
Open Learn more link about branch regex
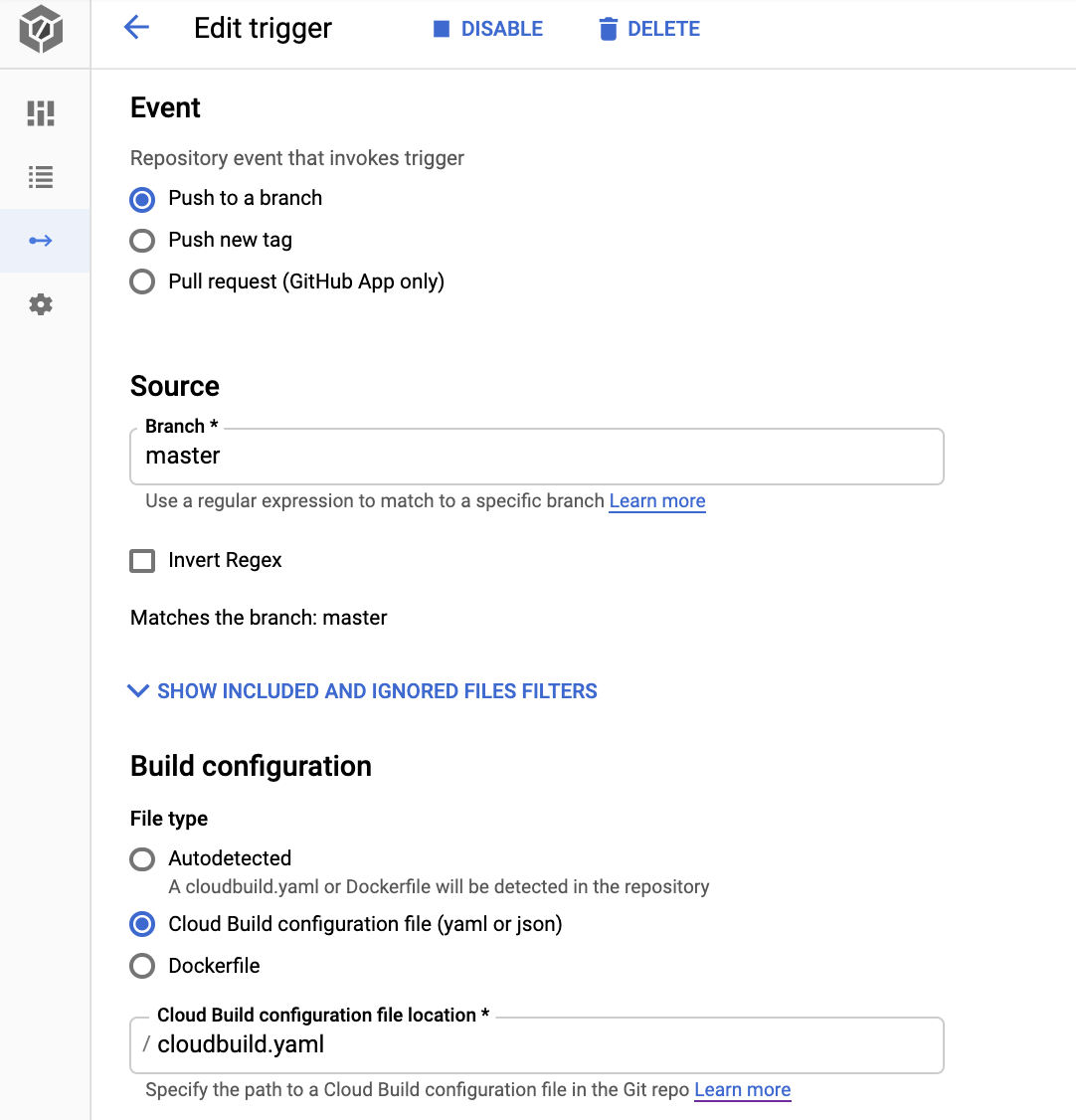tap(657, 501)
